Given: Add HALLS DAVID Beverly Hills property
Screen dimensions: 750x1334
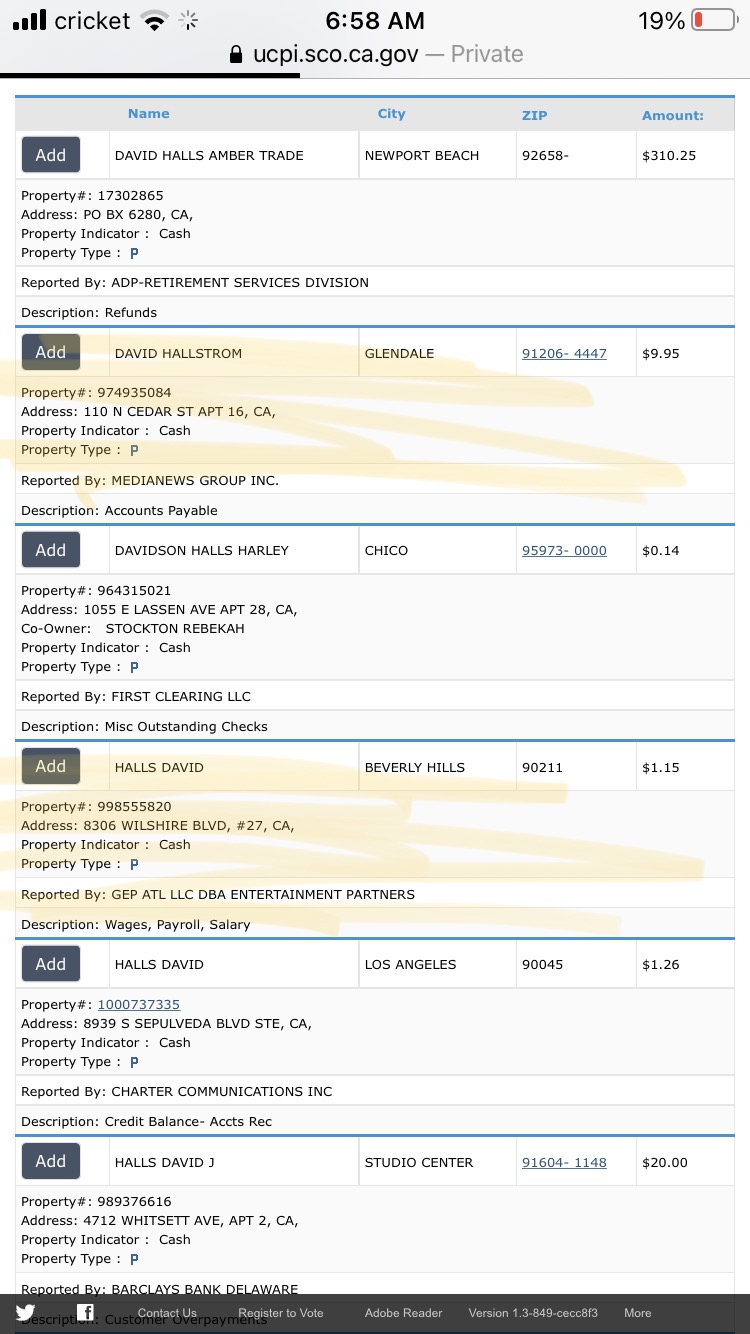Looking at the screenshot, I should pos(51,766).
